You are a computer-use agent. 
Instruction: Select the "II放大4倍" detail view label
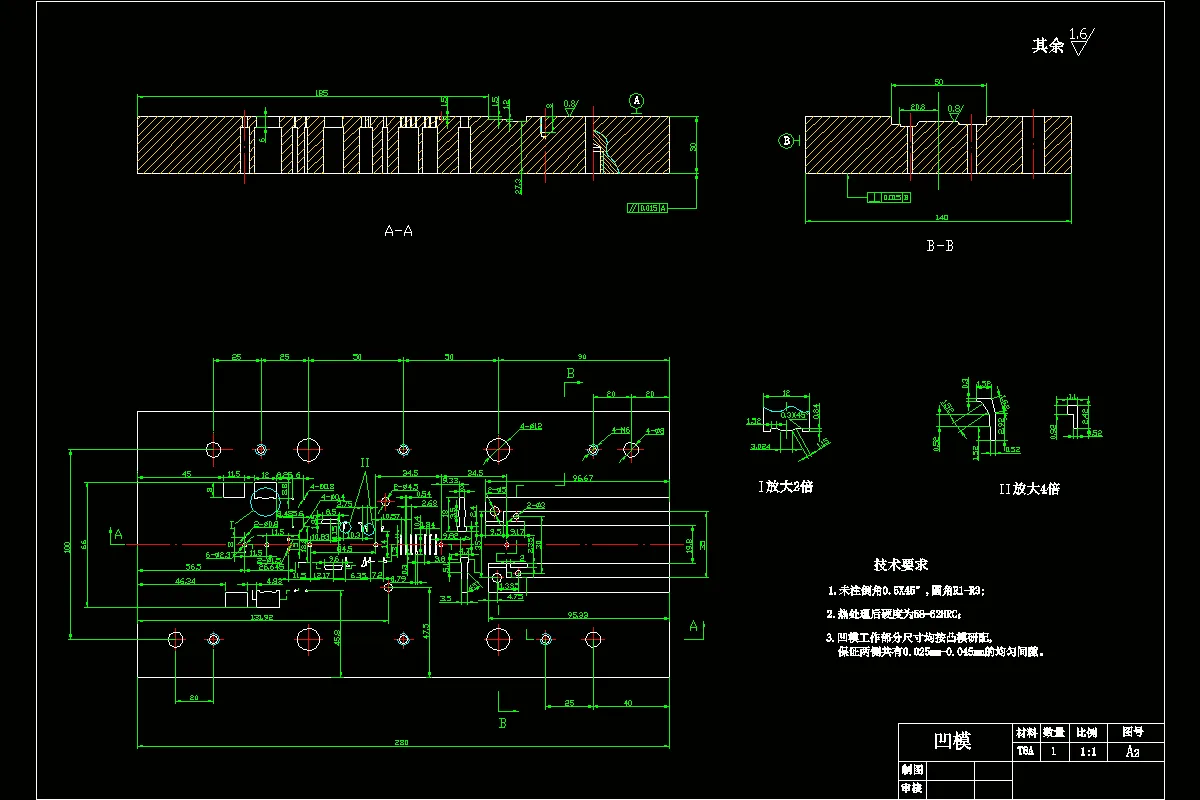pyautogui.click(x=1030, y=489)
